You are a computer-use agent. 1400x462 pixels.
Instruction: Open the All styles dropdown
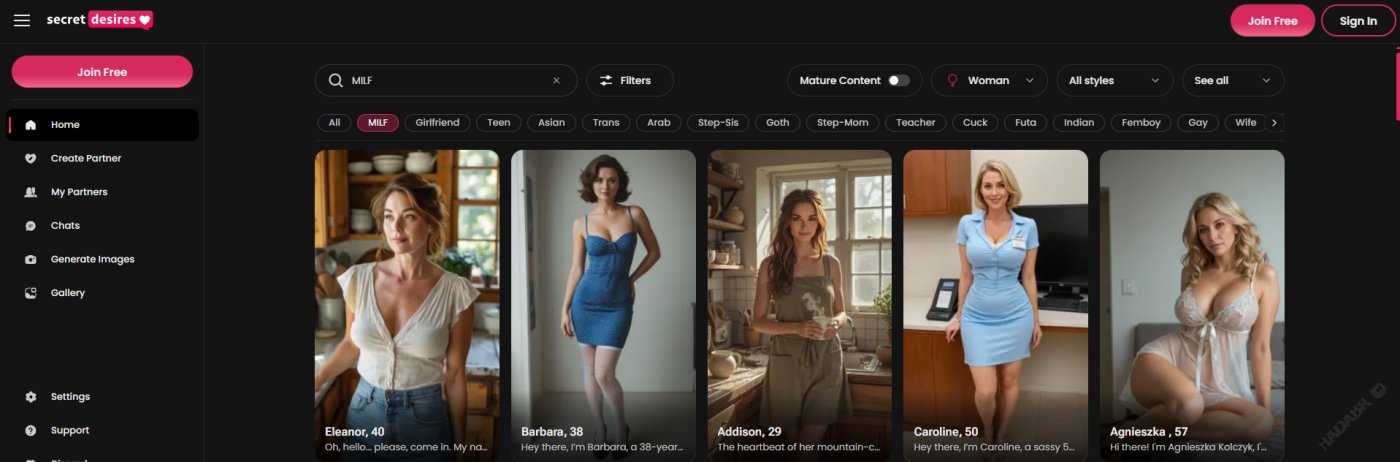pyautogui.click(x=1115, y=81)
